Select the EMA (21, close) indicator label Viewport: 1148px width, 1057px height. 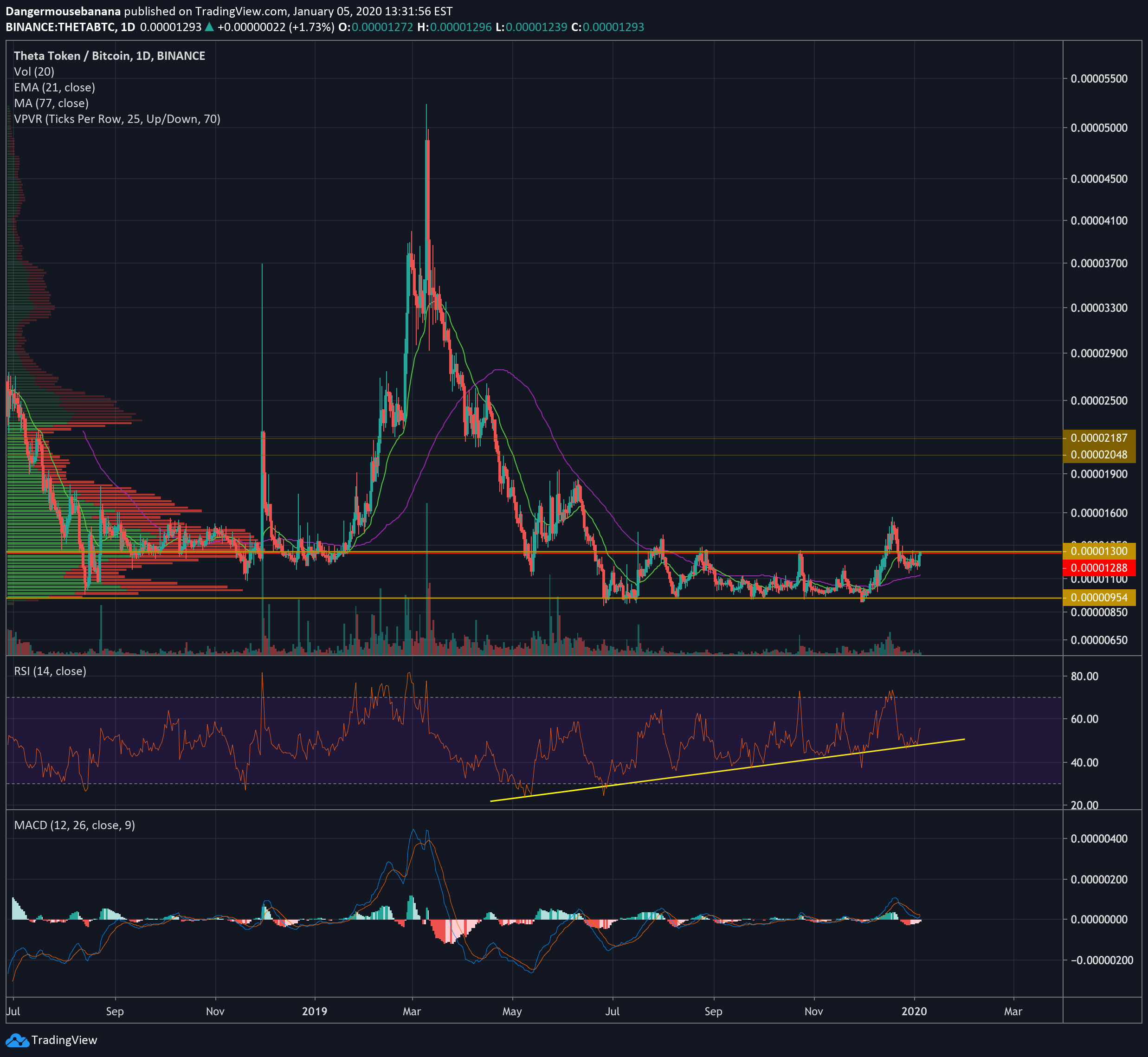coord(54,88)
